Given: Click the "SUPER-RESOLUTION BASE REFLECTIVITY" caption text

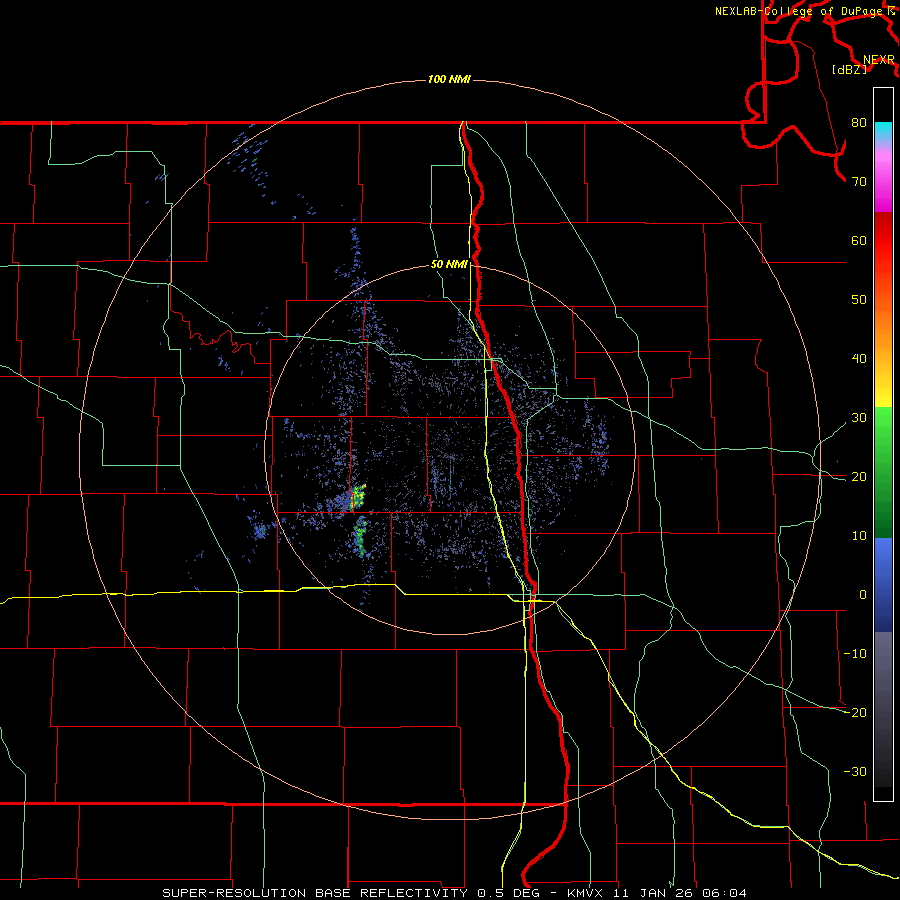Looking at the screenshot, I should [x=315, y=893].
